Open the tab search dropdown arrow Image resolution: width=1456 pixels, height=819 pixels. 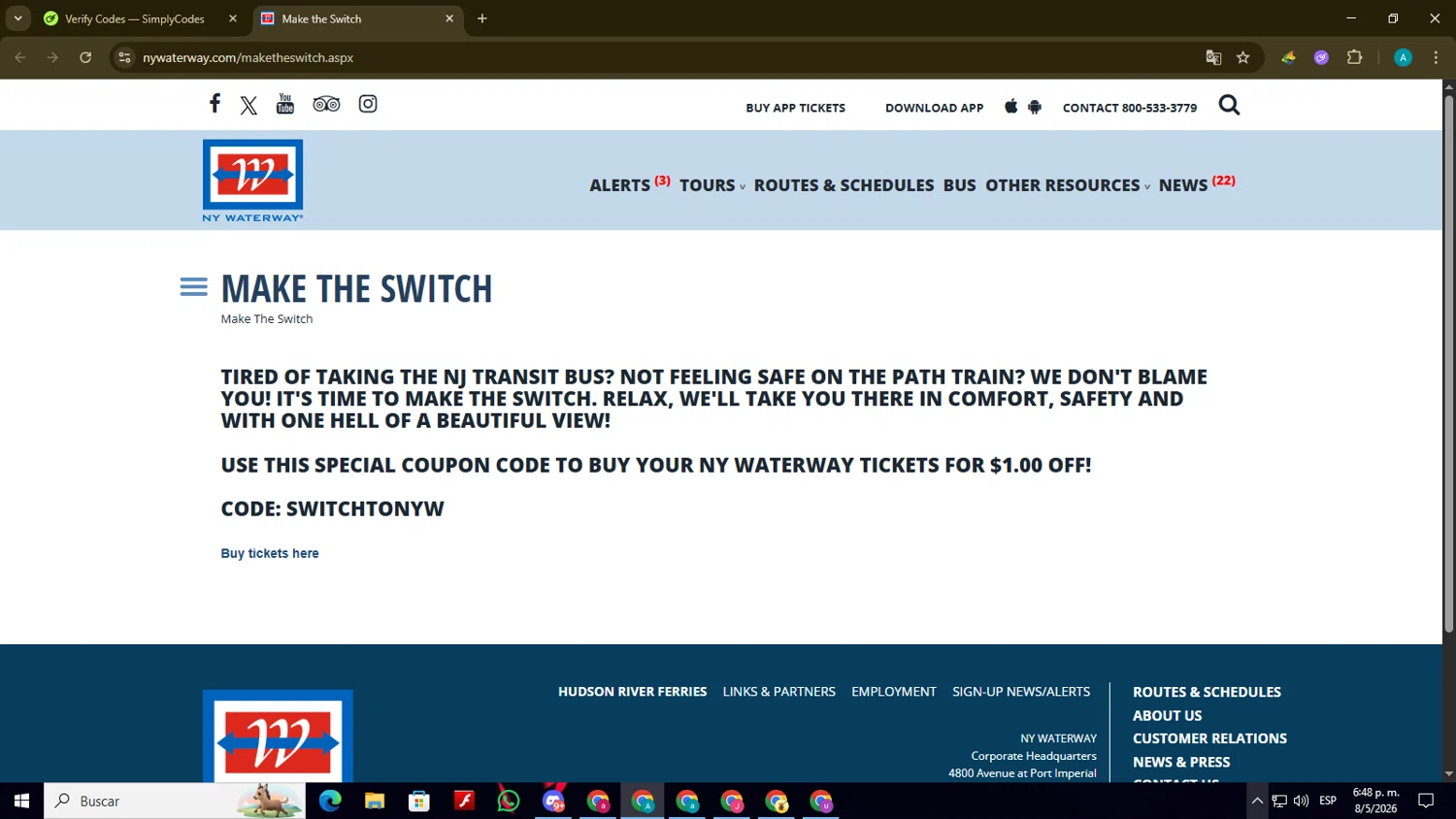coord(17,18)
